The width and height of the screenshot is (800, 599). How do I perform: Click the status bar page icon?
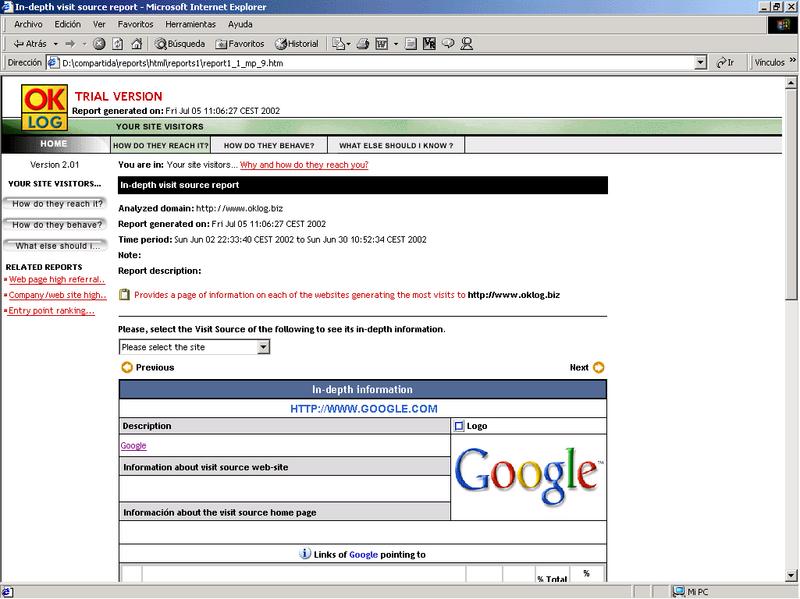pos(7,592)
